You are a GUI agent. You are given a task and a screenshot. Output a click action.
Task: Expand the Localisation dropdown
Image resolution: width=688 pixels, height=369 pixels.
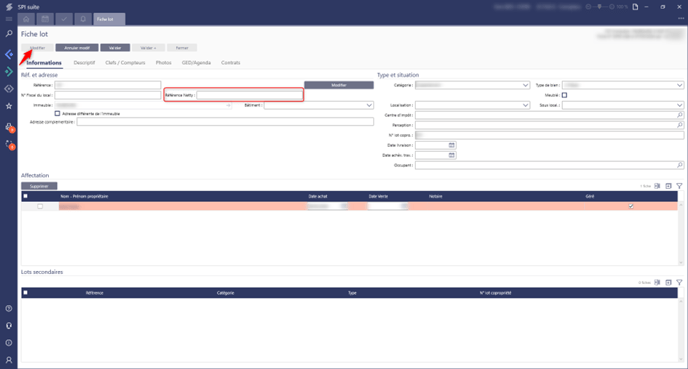(x=525, y=105)
